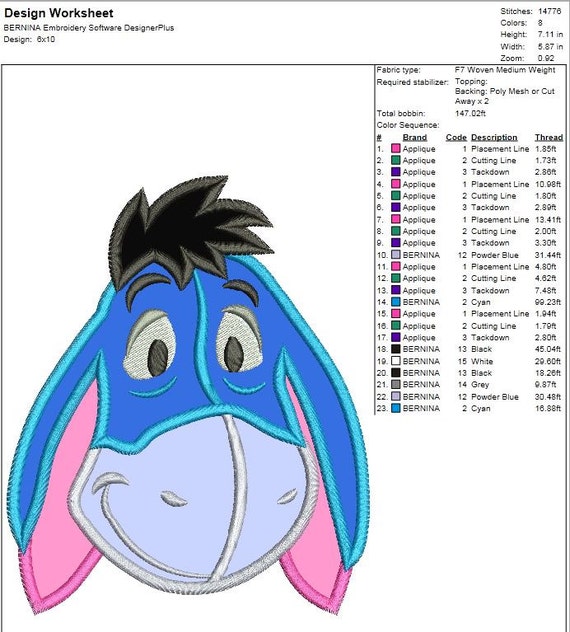This screenshot has width=570, height=632.
Task: Click the Code column header
Action: tap(456, 137)
